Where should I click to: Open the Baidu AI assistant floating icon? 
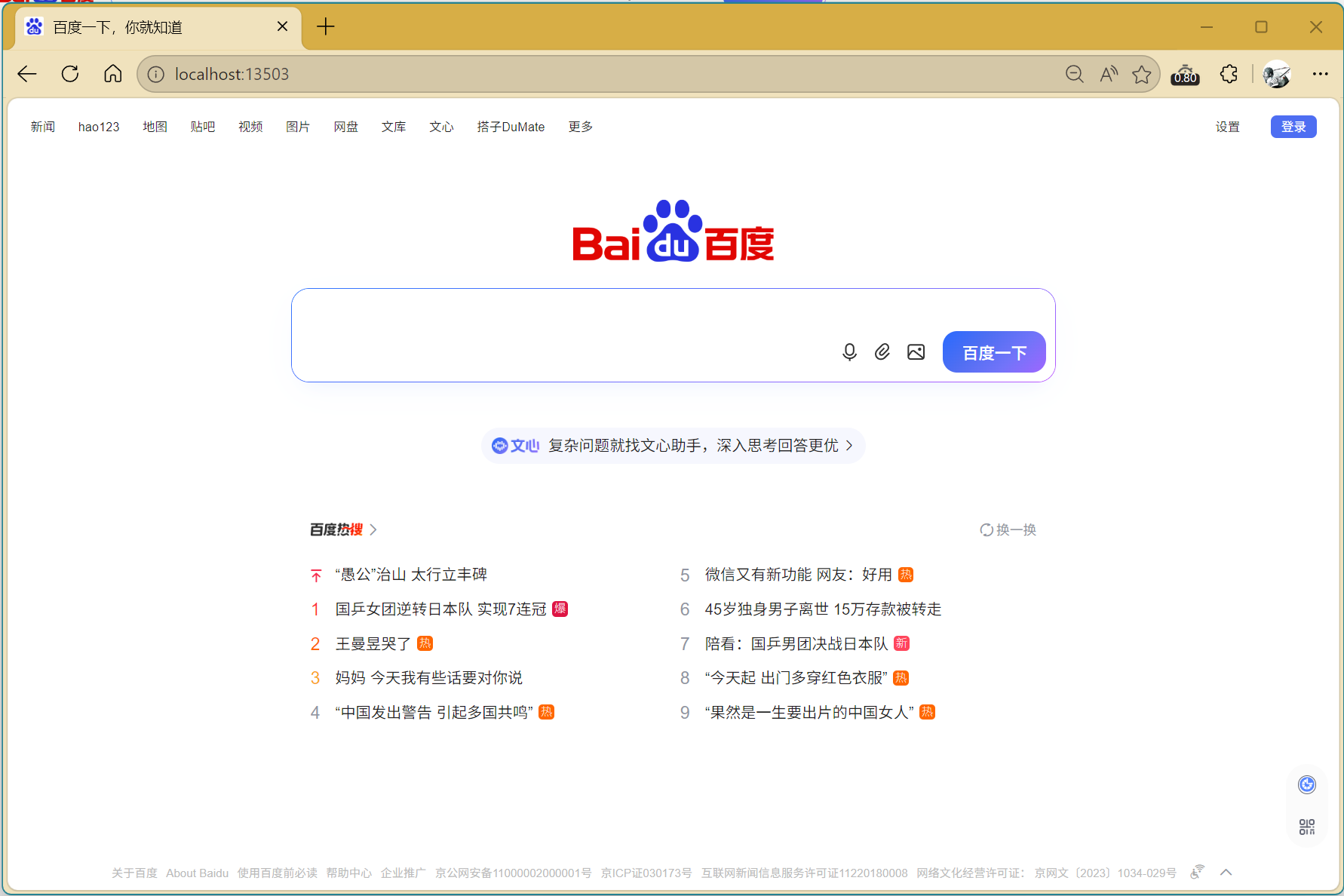(1307, 785)
